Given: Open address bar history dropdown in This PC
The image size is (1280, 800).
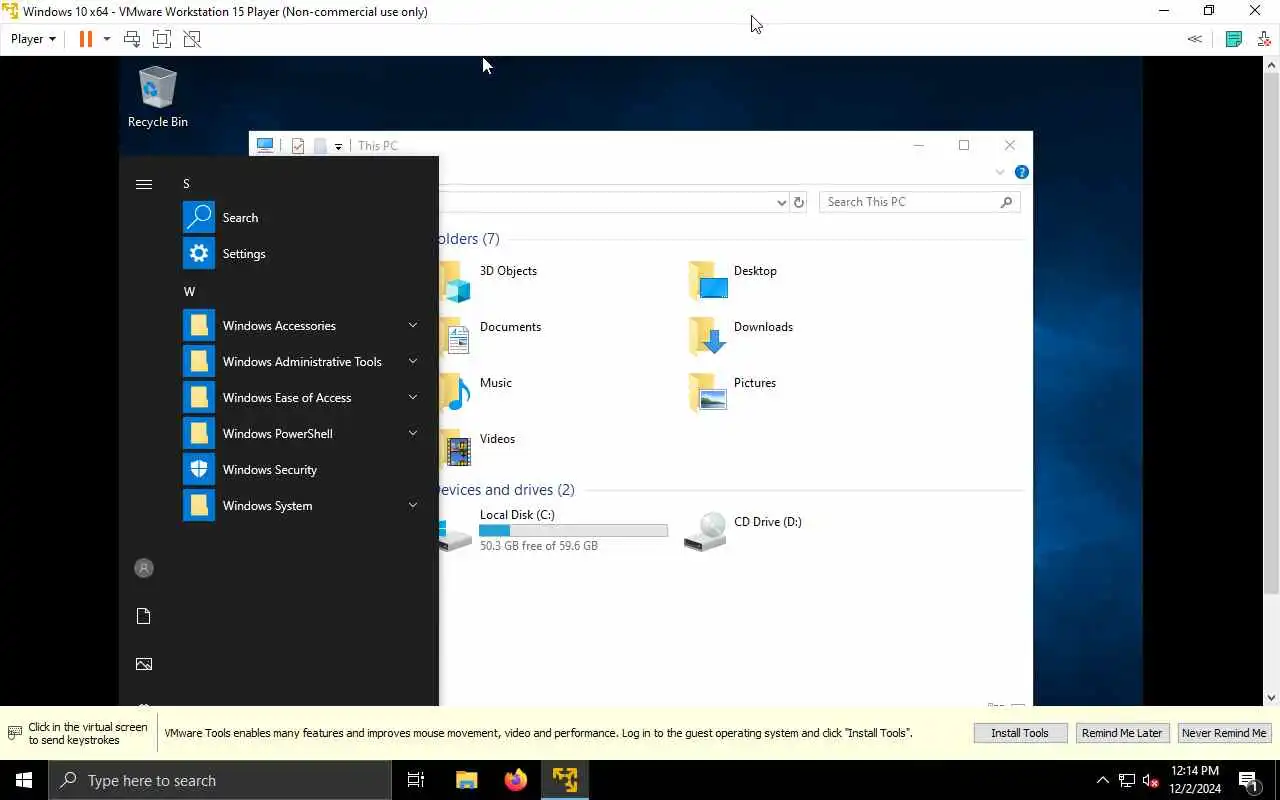Looking at the screenshot, I should pyautogui.click(x=781, y=202).
